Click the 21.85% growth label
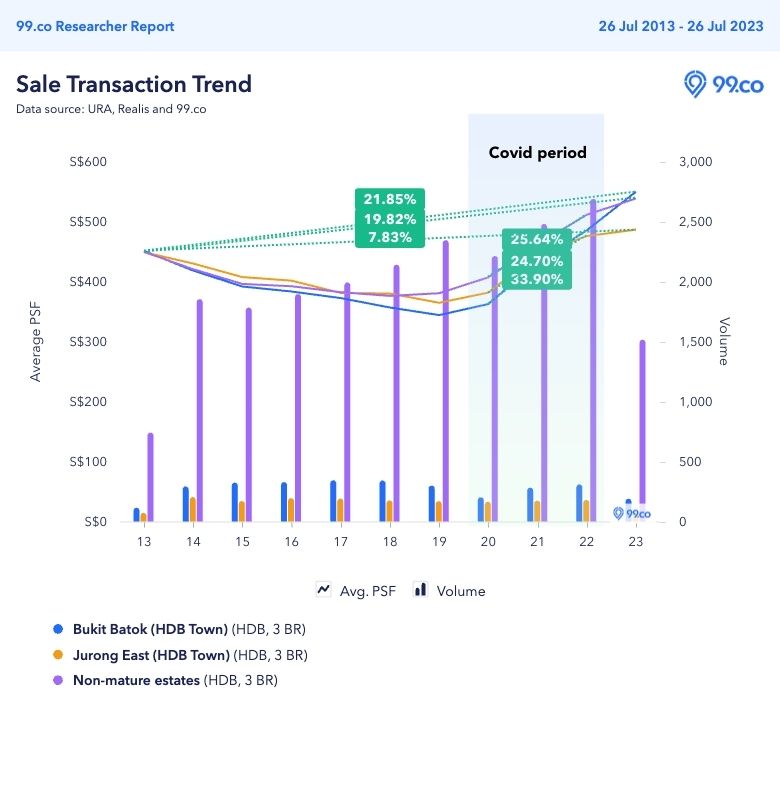The image size is (780, 800). point(390,199)
